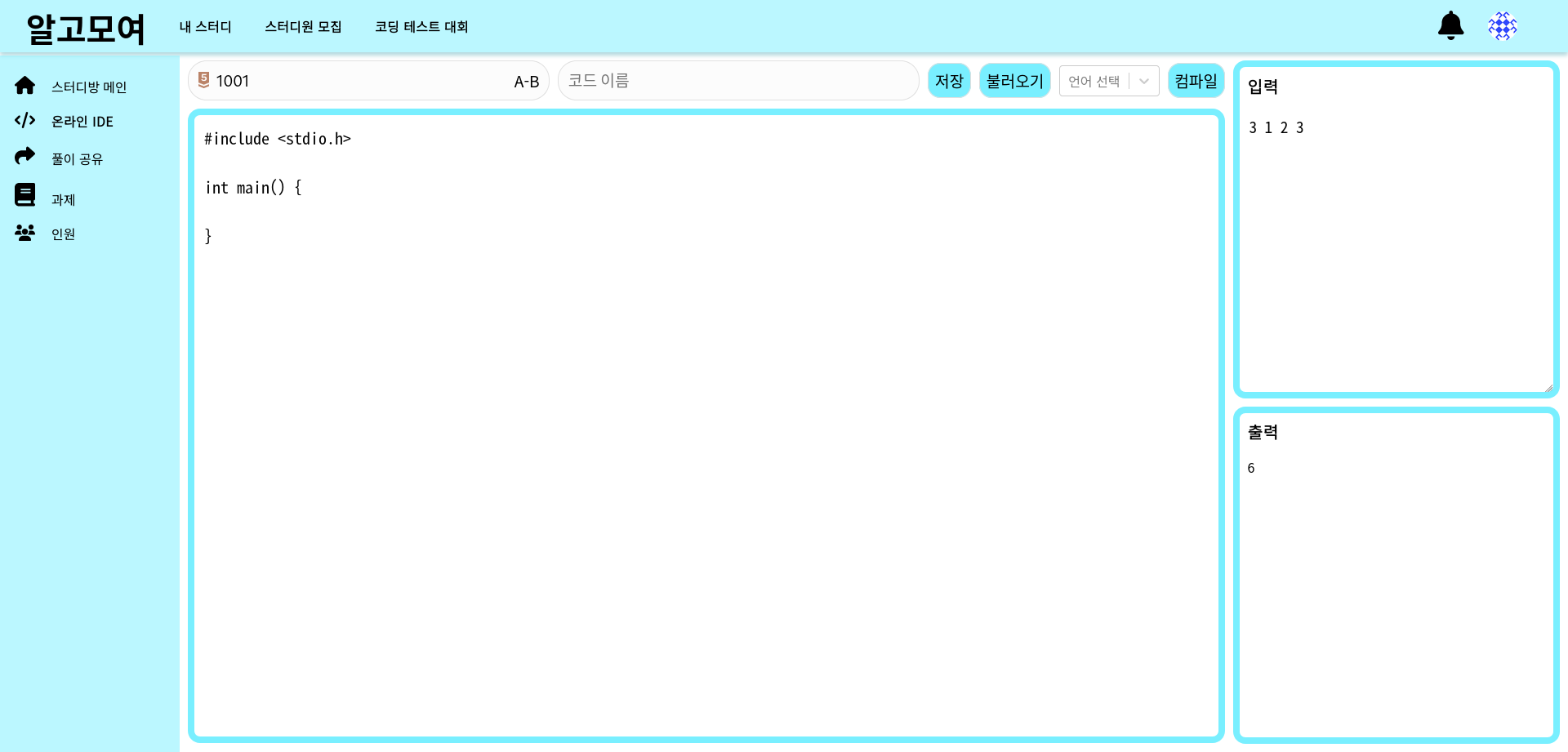Focus the 코드 이름 input field
Image resolution: width=1568 pixels, height=752 pixels.
pyautogui.click(x=738, y=81)
